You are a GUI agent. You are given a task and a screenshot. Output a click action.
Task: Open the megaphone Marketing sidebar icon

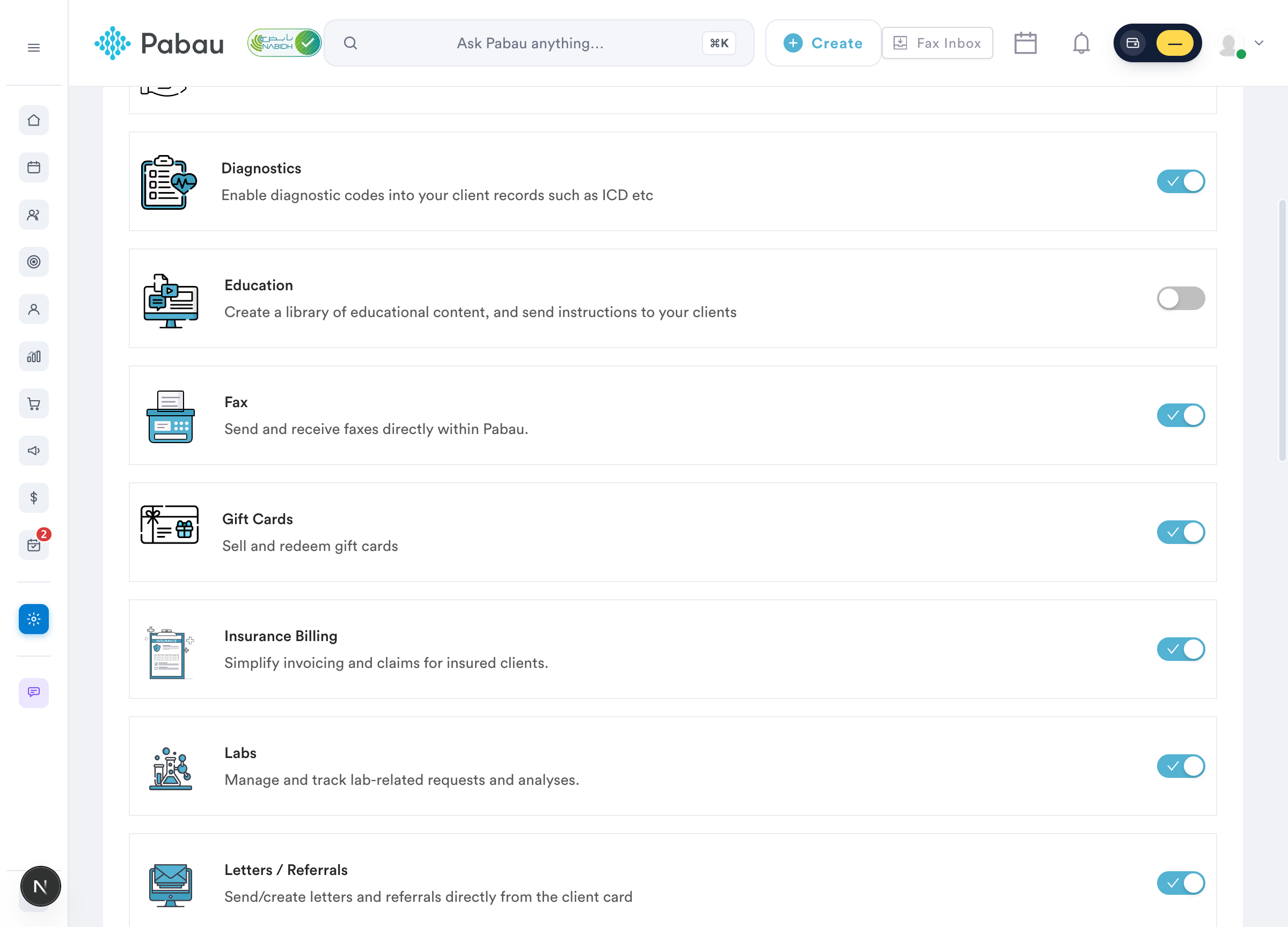[33, 450]
